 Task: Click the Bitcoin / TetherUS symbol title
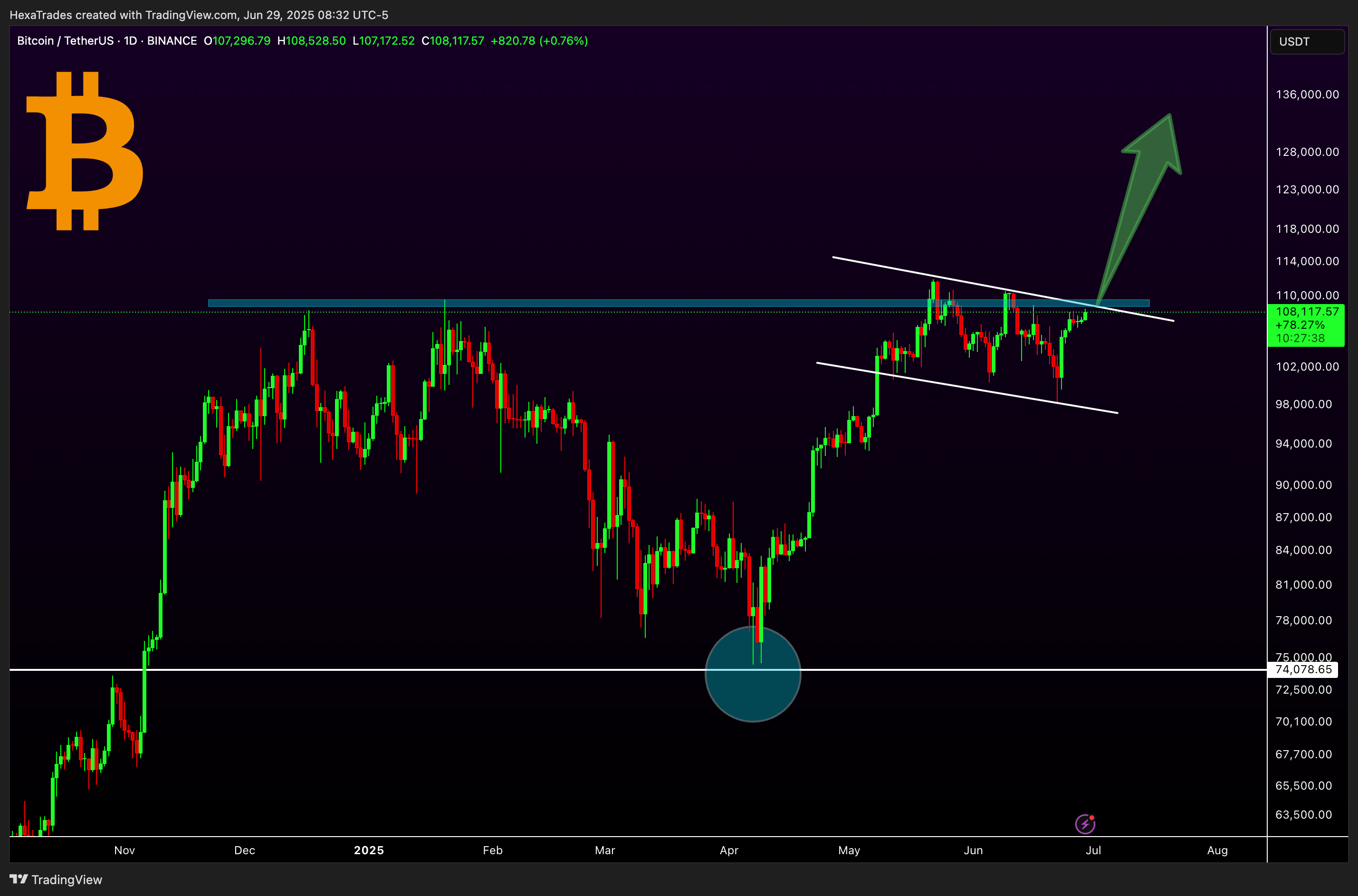click(65, 40)
